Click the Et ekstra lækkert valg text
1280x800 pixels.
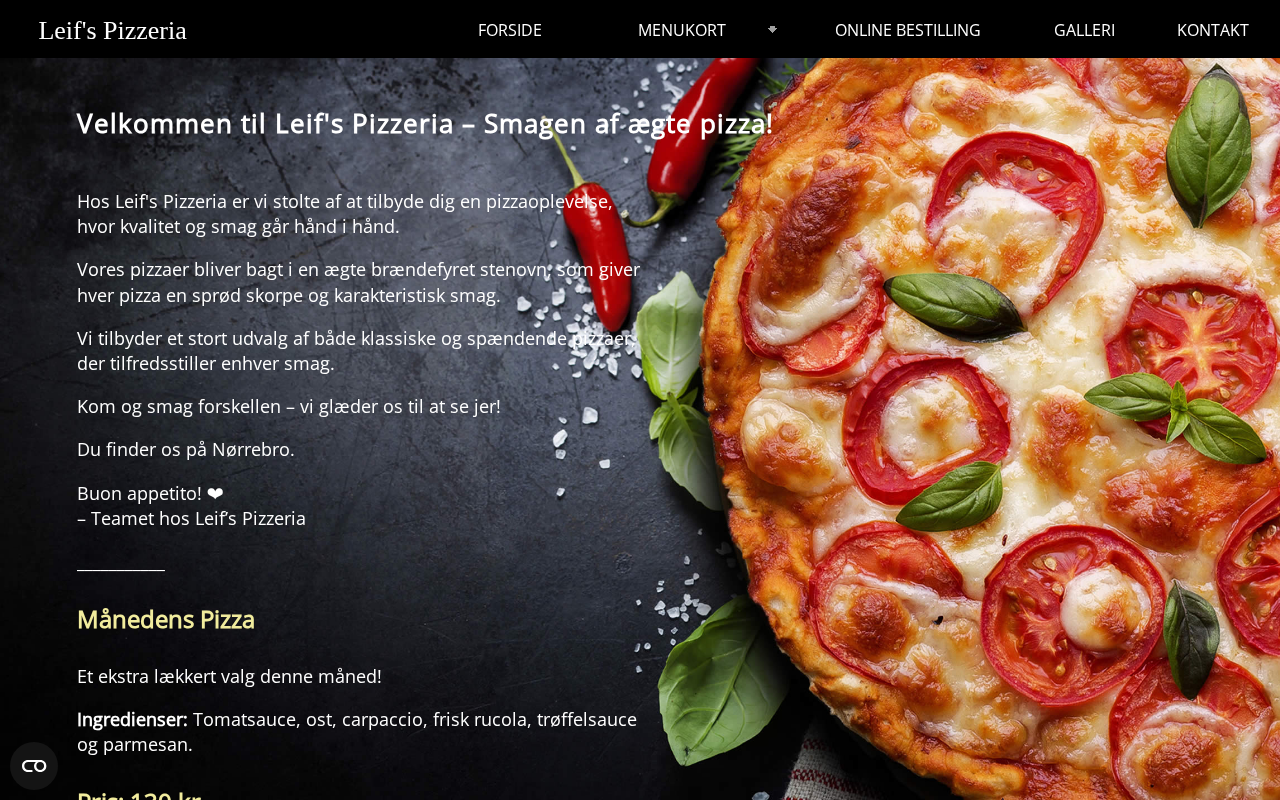tap(229, 677)
